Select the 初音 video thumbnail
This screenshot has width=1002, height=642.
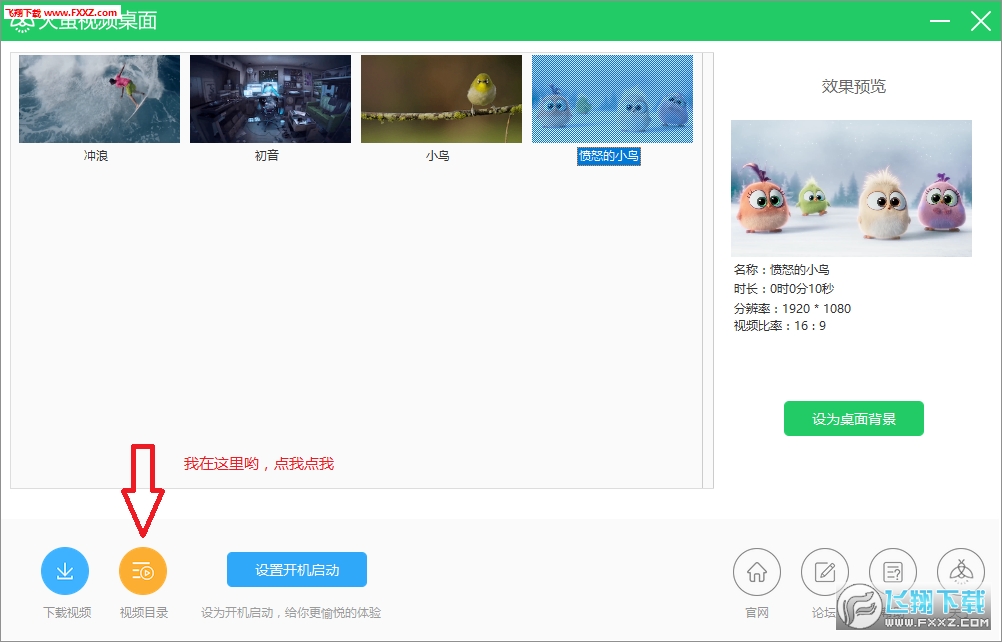tap(270, 99)
